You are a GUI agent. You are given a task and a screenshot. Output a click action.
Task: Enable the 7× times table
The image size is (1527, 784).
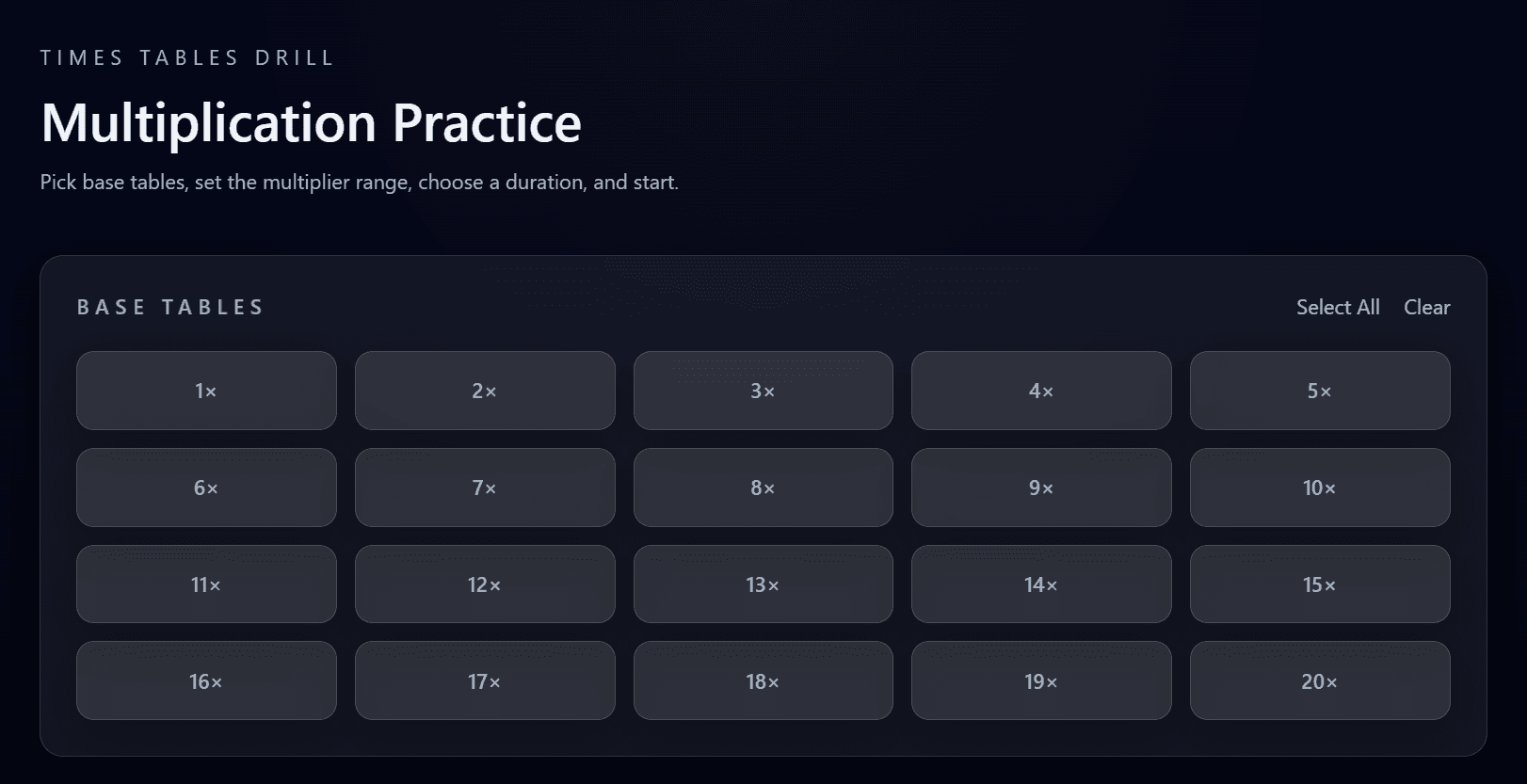coord(484,488)
